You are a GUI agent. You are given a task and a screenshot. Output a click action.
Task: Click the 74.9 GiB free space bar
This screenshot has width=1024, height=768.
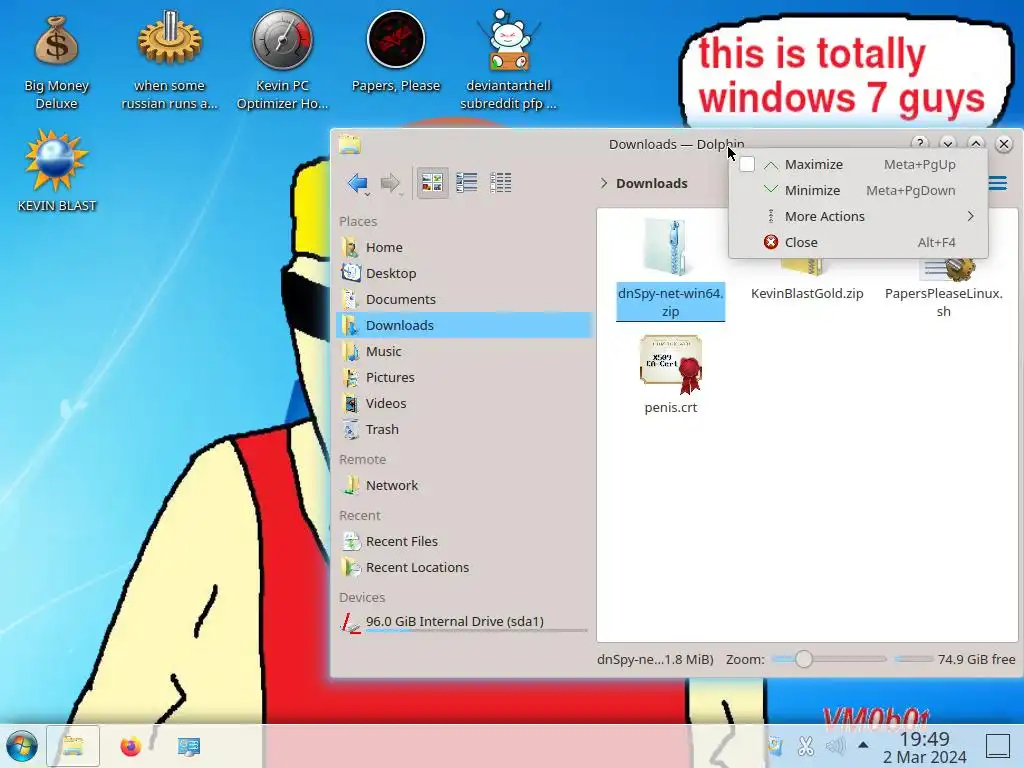914,660
